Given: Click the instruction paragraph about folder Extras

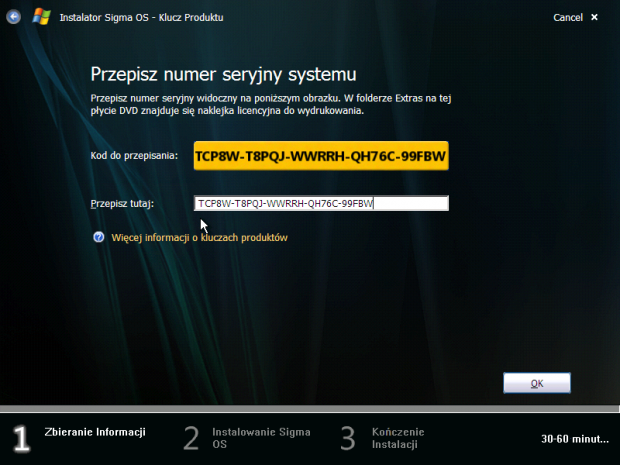Looking at the screenshot, I should coord(271,104).
